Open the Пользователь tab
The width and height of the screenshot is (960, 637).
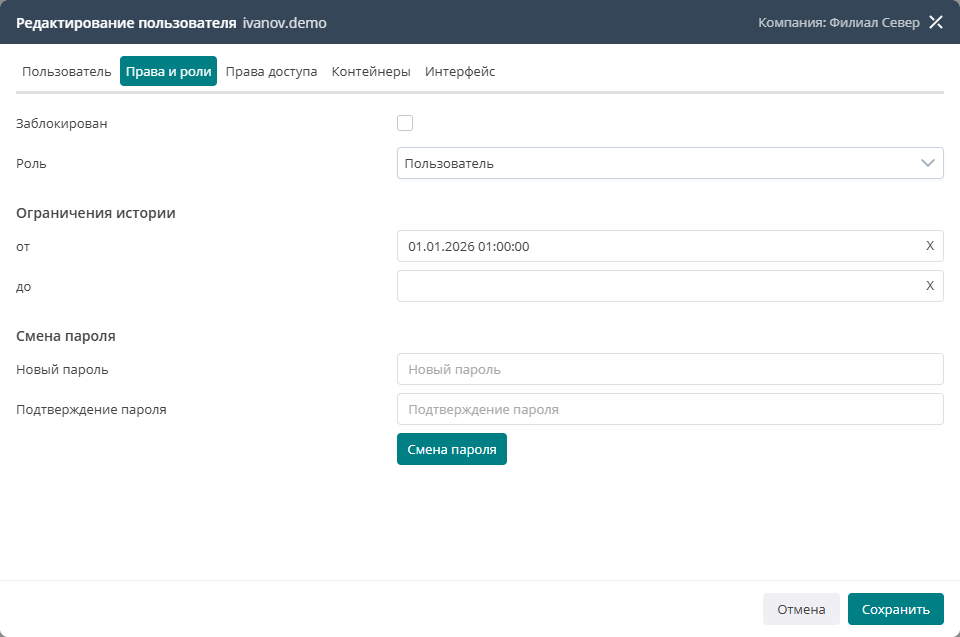[67, 72]
